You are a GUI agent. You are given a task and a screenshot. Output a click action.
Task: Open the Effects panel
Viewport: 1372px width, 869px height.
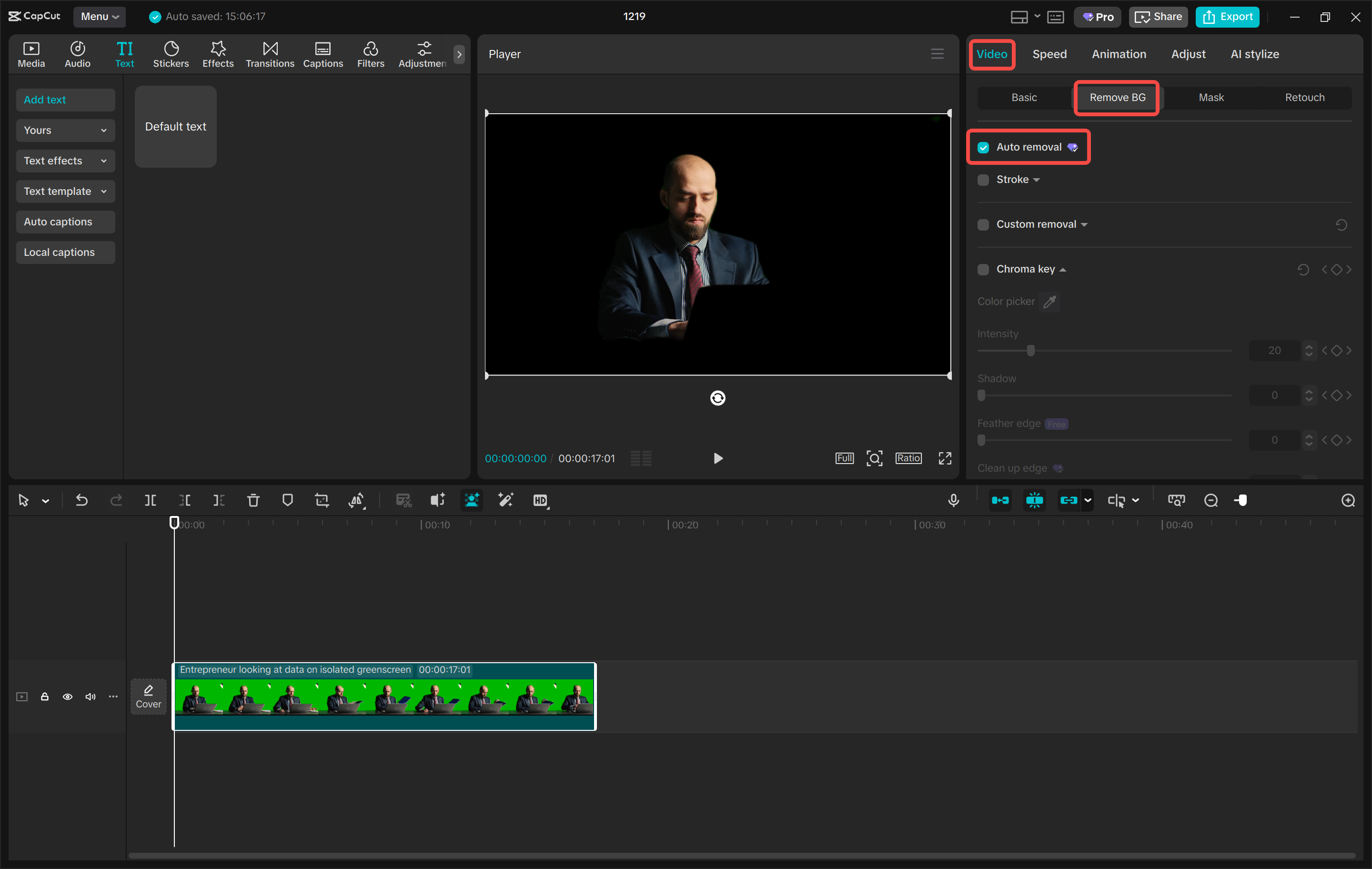coord(218,54)
